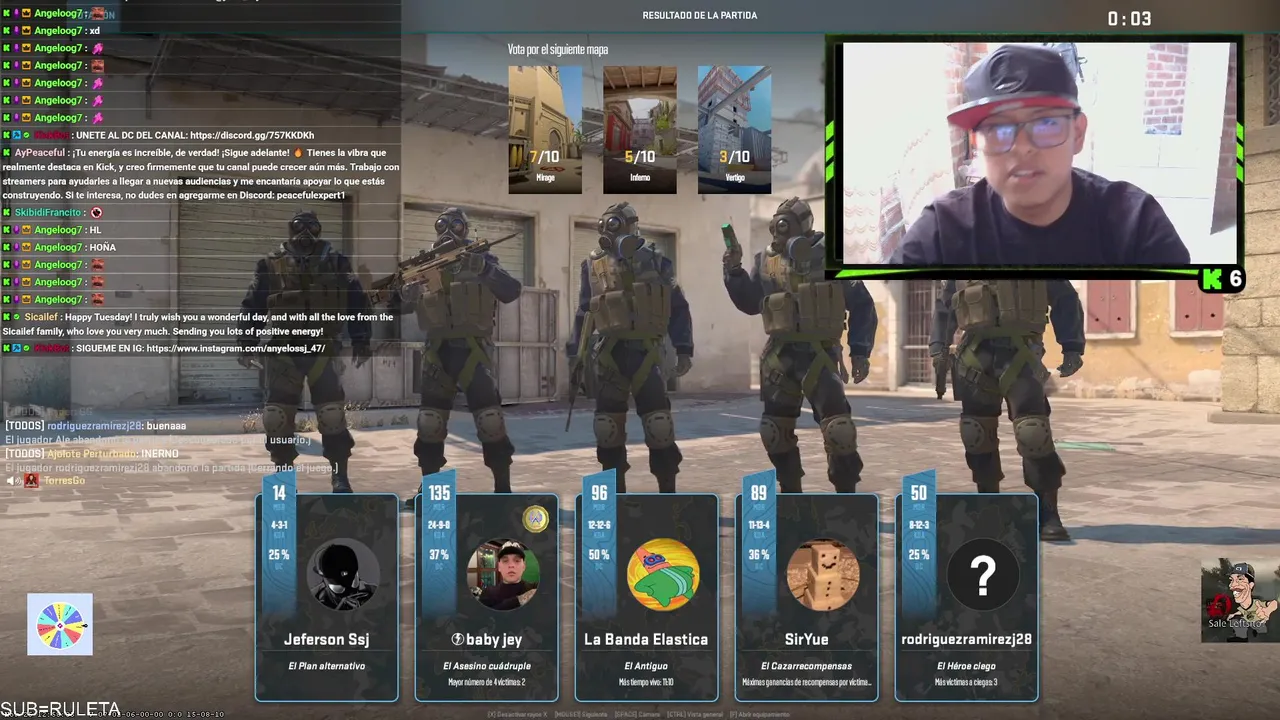The width and height of the screenshot is (1280, 720).
Task: Open the discord.gg/757KKDKh invite link
Action: coord(252,135)
